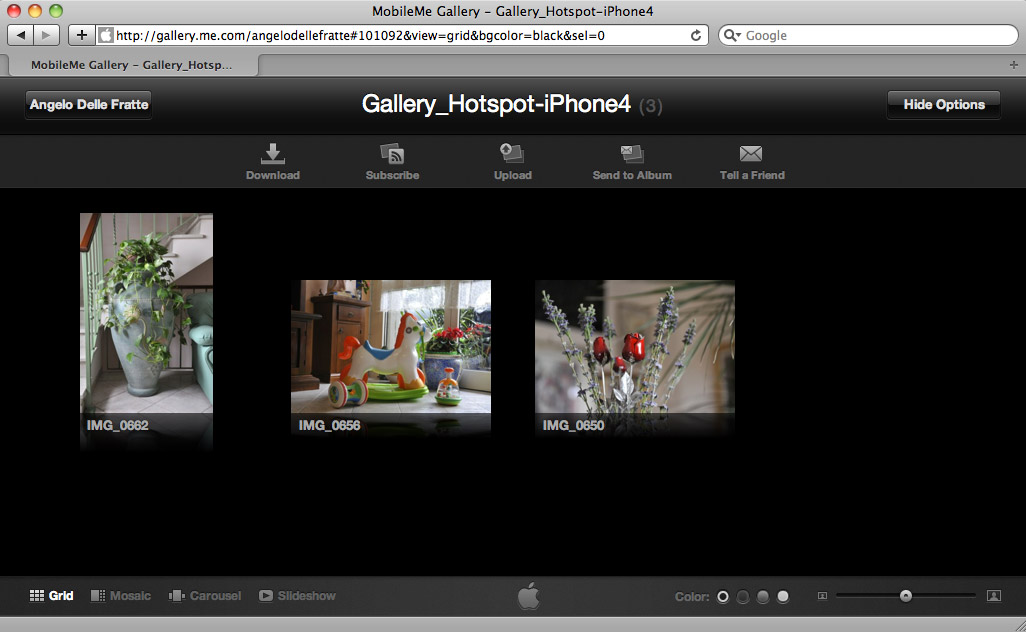Screen dimensions: 1026x632
Task: Open the Upload option
Action: click(x=512, y=162)
